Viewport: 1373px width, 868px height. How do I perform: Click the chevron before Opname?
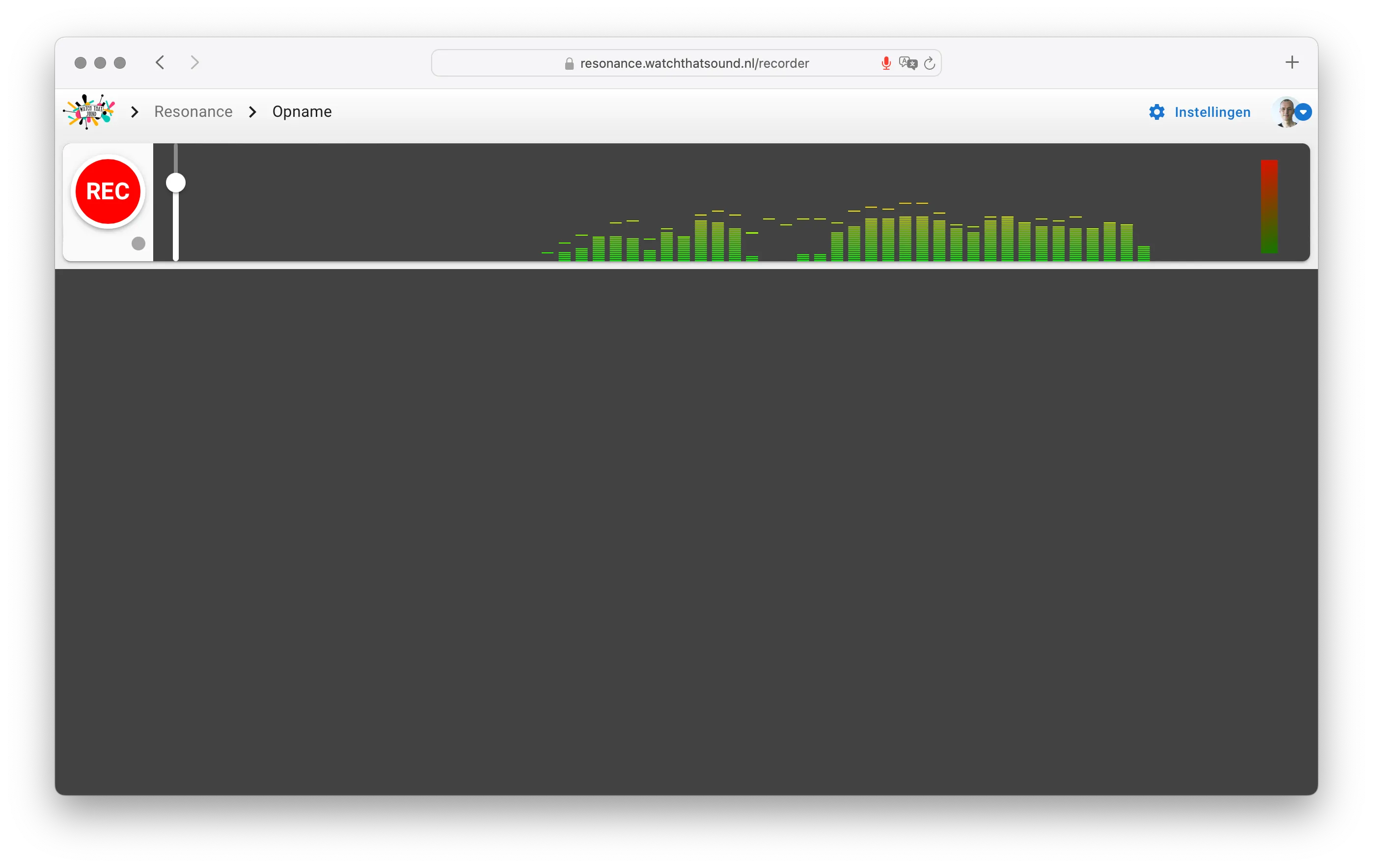click(252, 112)
